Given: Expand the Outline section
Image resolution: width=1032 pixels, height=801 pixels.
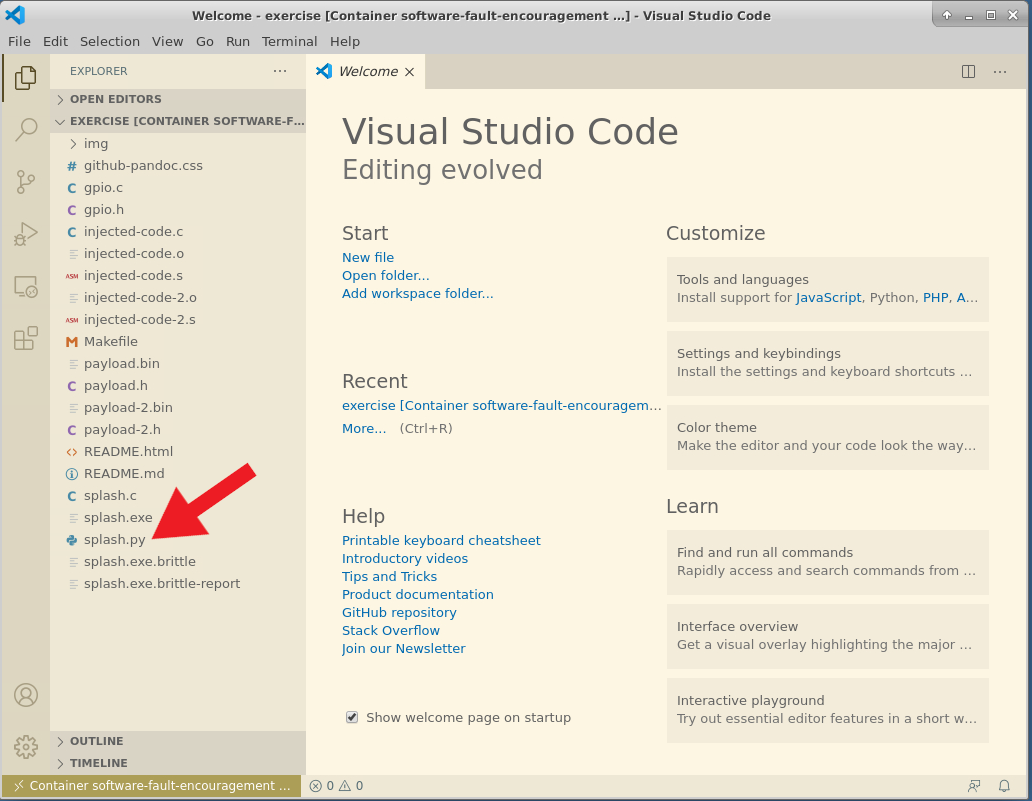Looking at the screenshot, I should 178,741.
